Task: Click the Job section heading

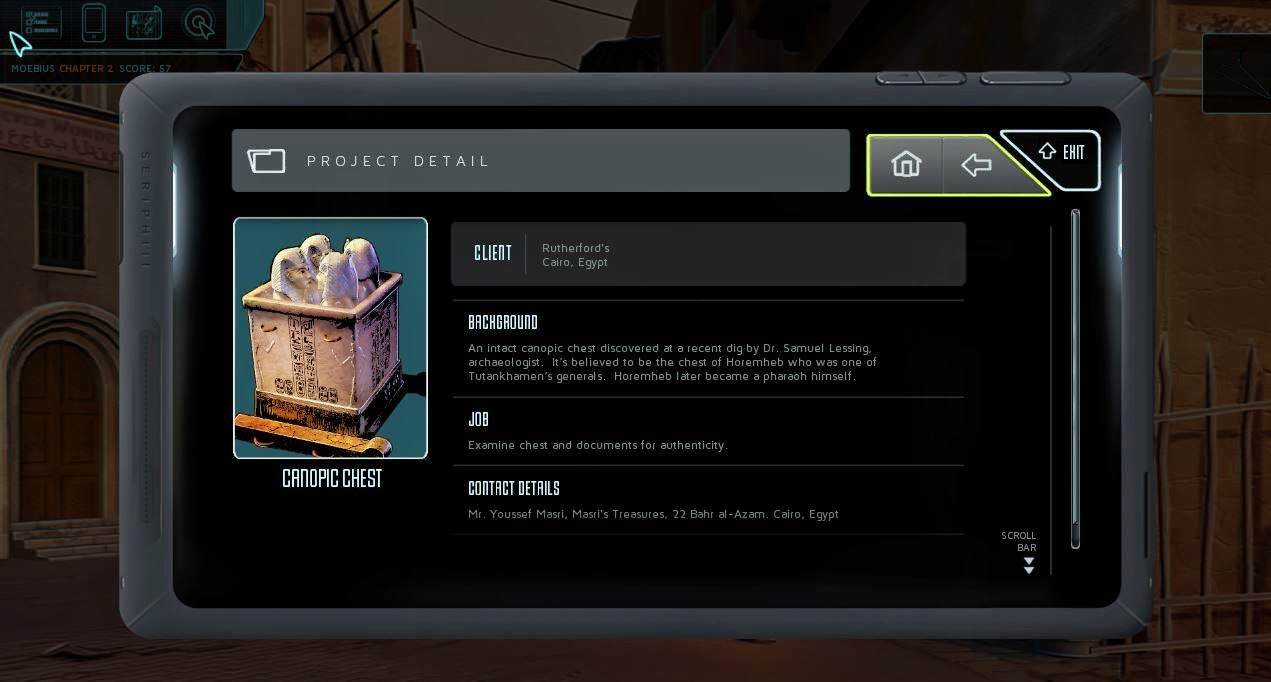Action: pos(478,419)
